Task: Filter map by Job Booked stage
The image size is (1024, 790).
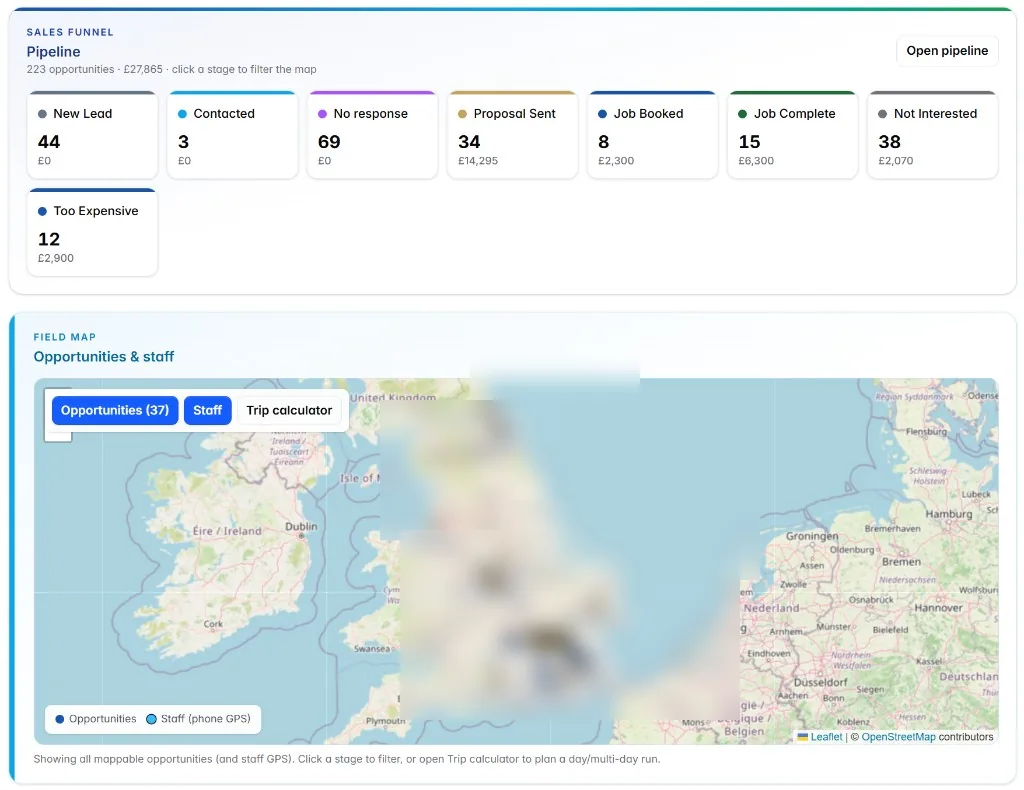Action: (x=652, y=135)
